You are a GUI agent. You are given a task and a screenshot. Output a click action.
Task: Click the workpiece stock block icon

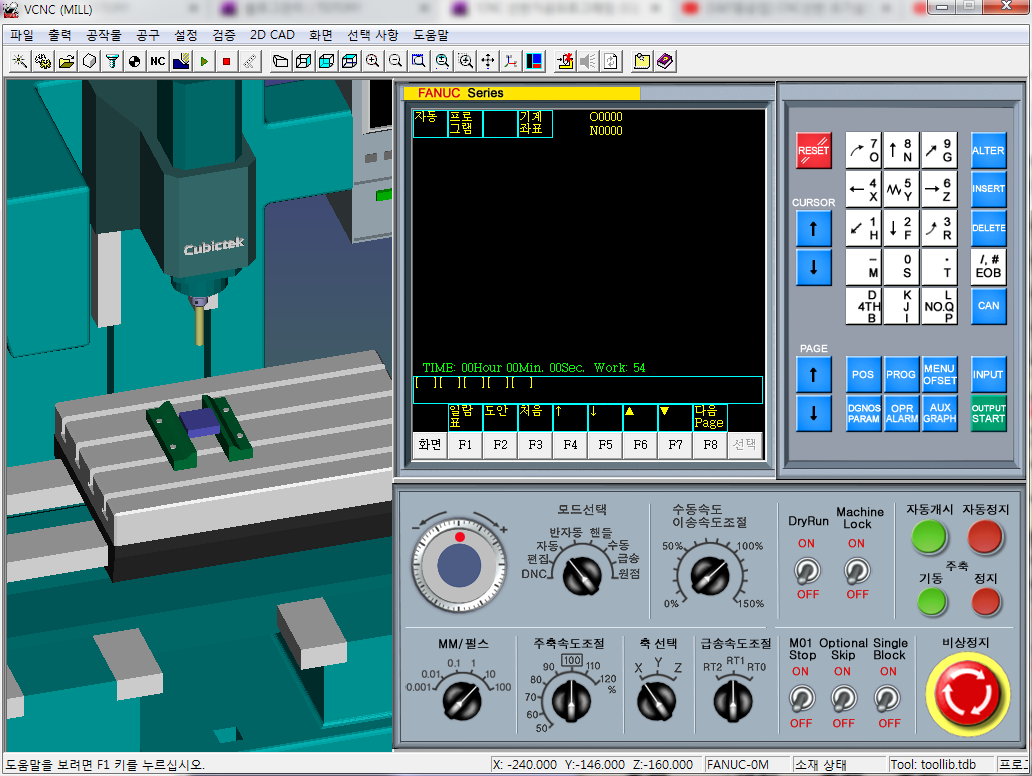[89, 61]
